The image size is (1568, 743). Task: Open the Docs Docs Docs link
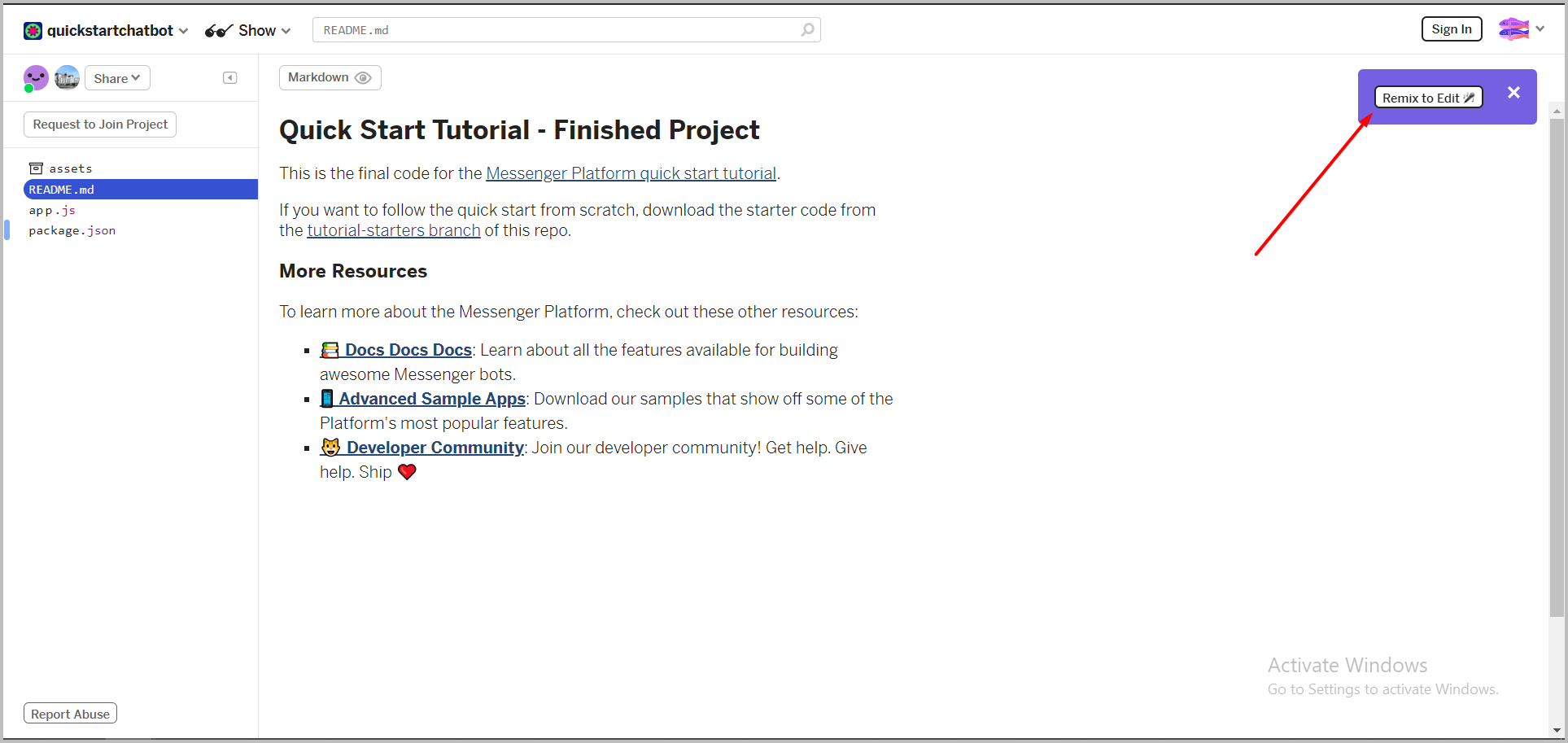click(x=396, y=350)
